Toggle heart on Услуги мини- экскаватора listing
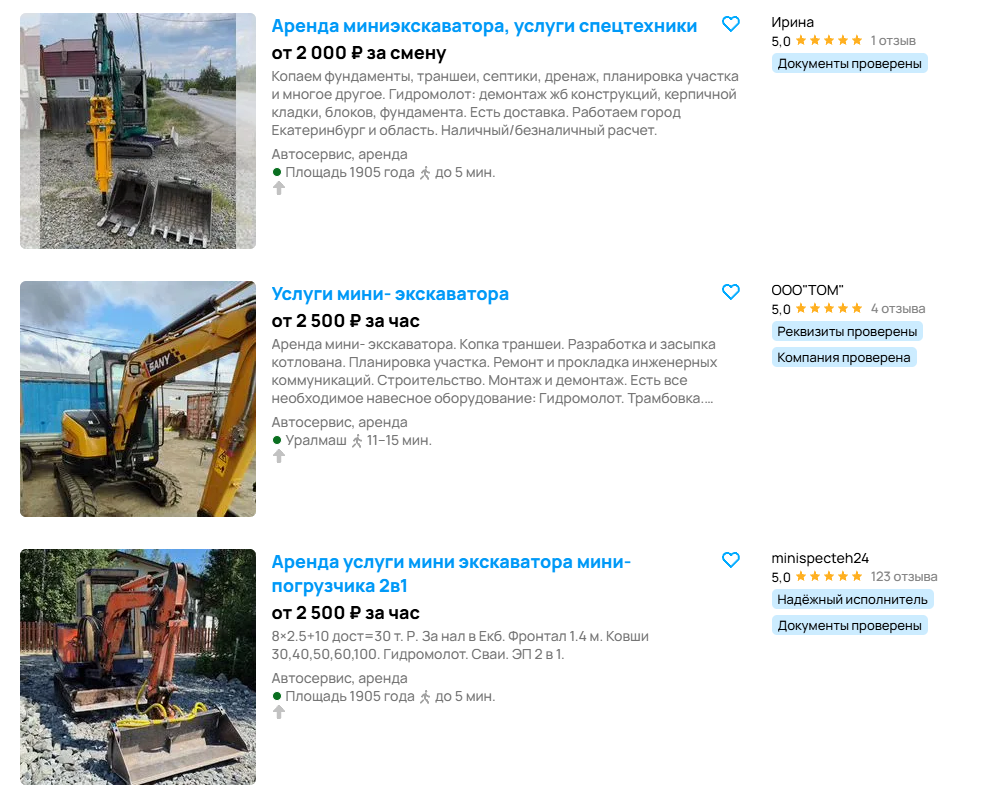The image size is (1006, 795). (731, 292)
